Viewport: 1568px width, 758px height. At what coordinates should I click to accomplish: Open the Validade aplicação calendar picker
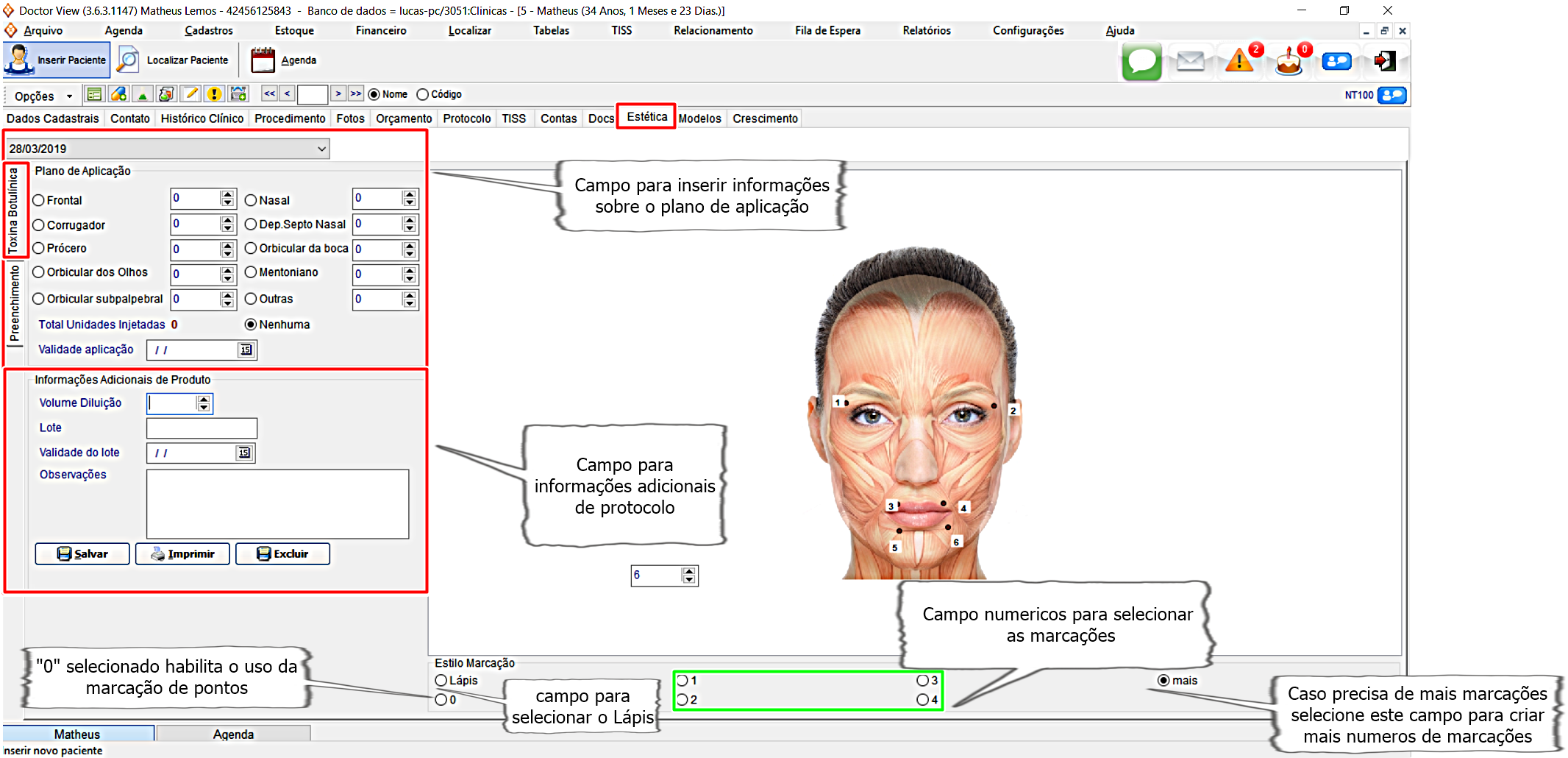coord(246,350)
